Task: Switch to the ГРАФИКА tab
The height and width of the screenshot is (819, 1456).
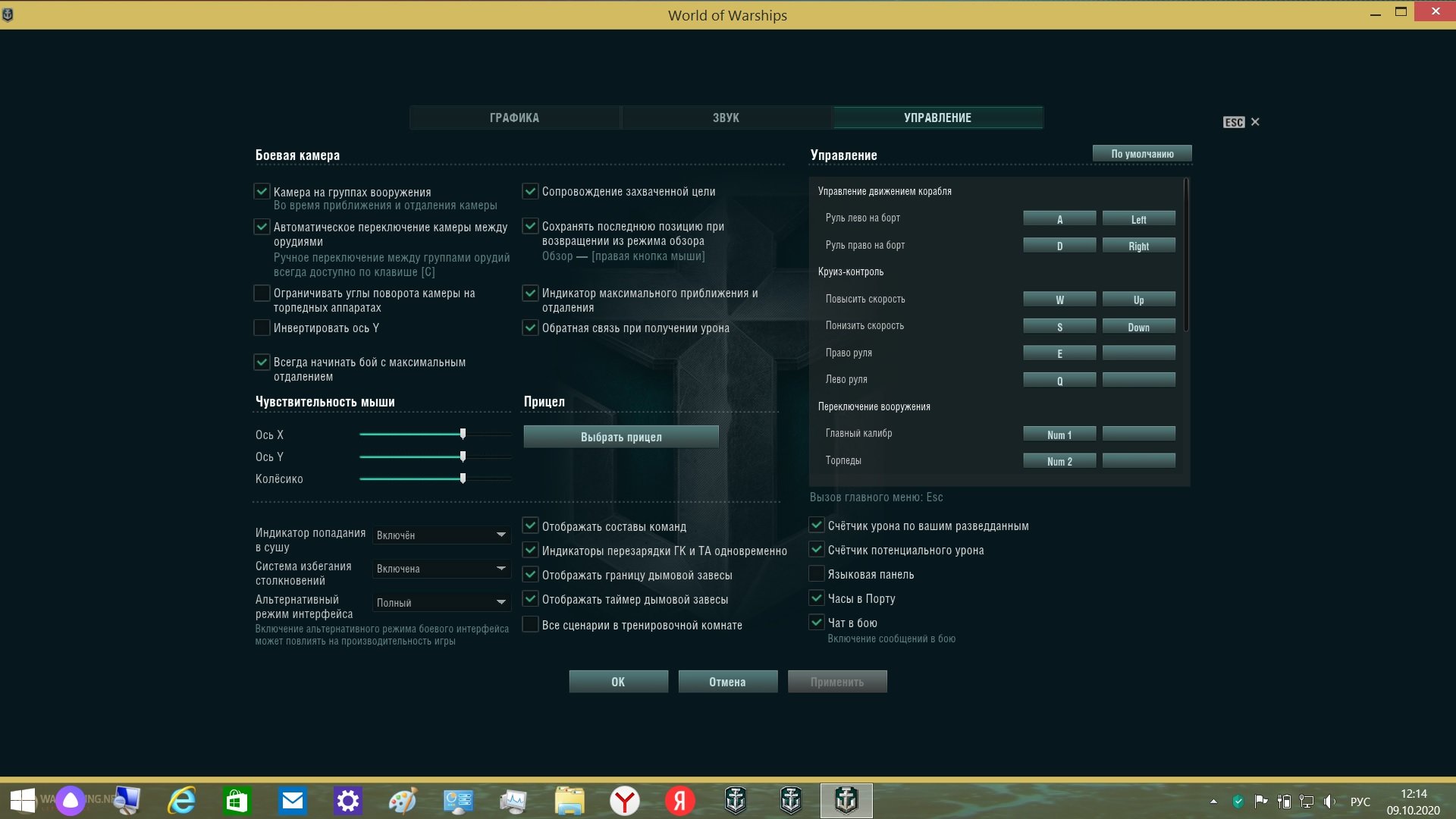Action: [515, 118]
